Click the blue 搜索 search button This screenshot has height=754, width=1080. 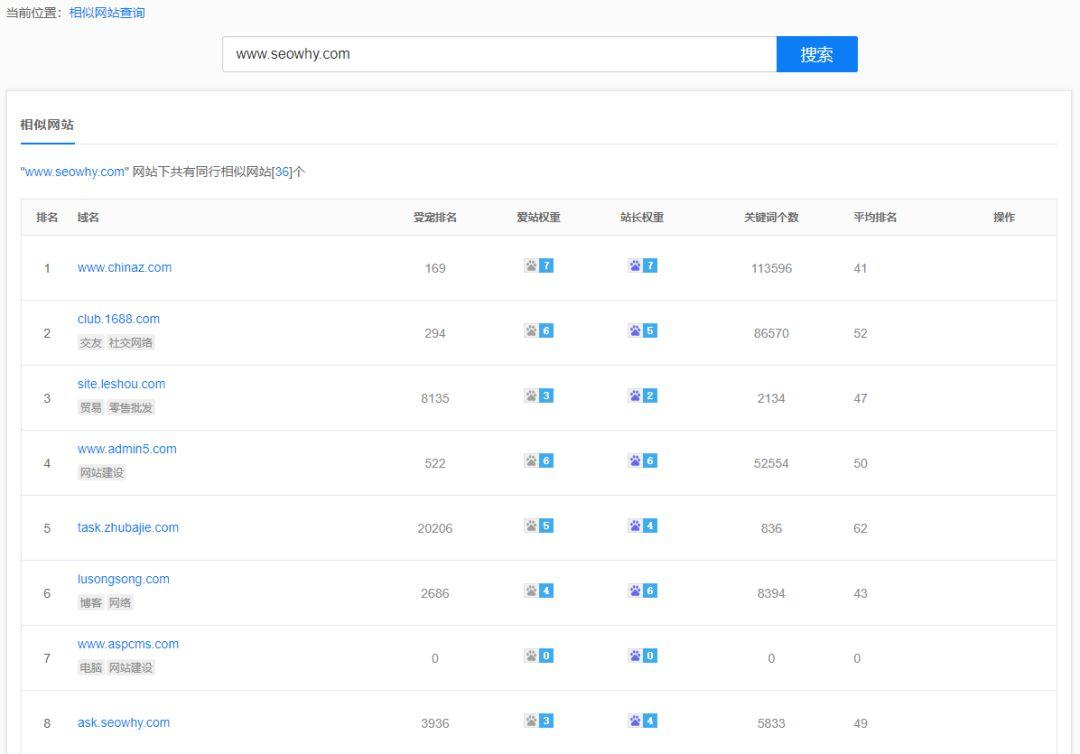click(817, 54)
